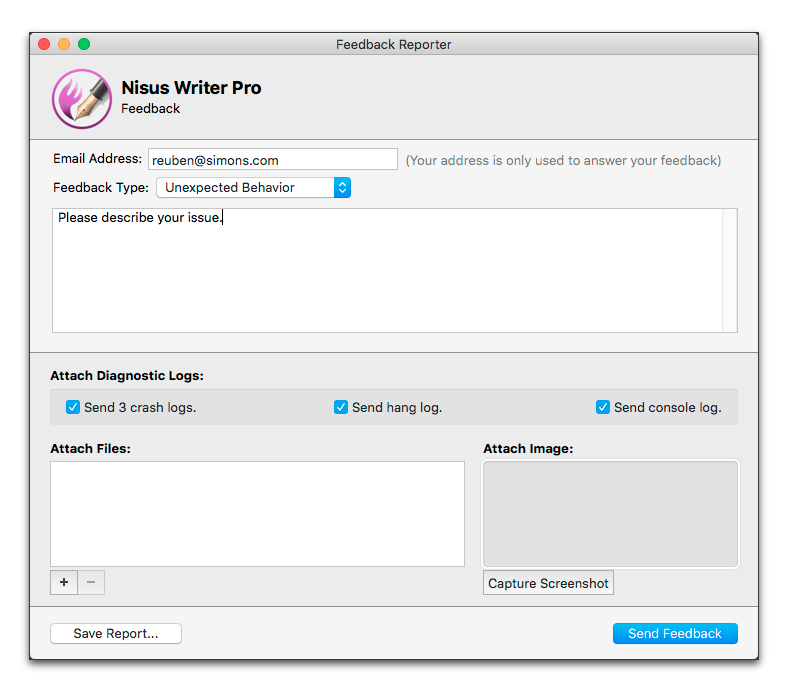
Task: Click the plus button to add a file
Action: [64, 582]
